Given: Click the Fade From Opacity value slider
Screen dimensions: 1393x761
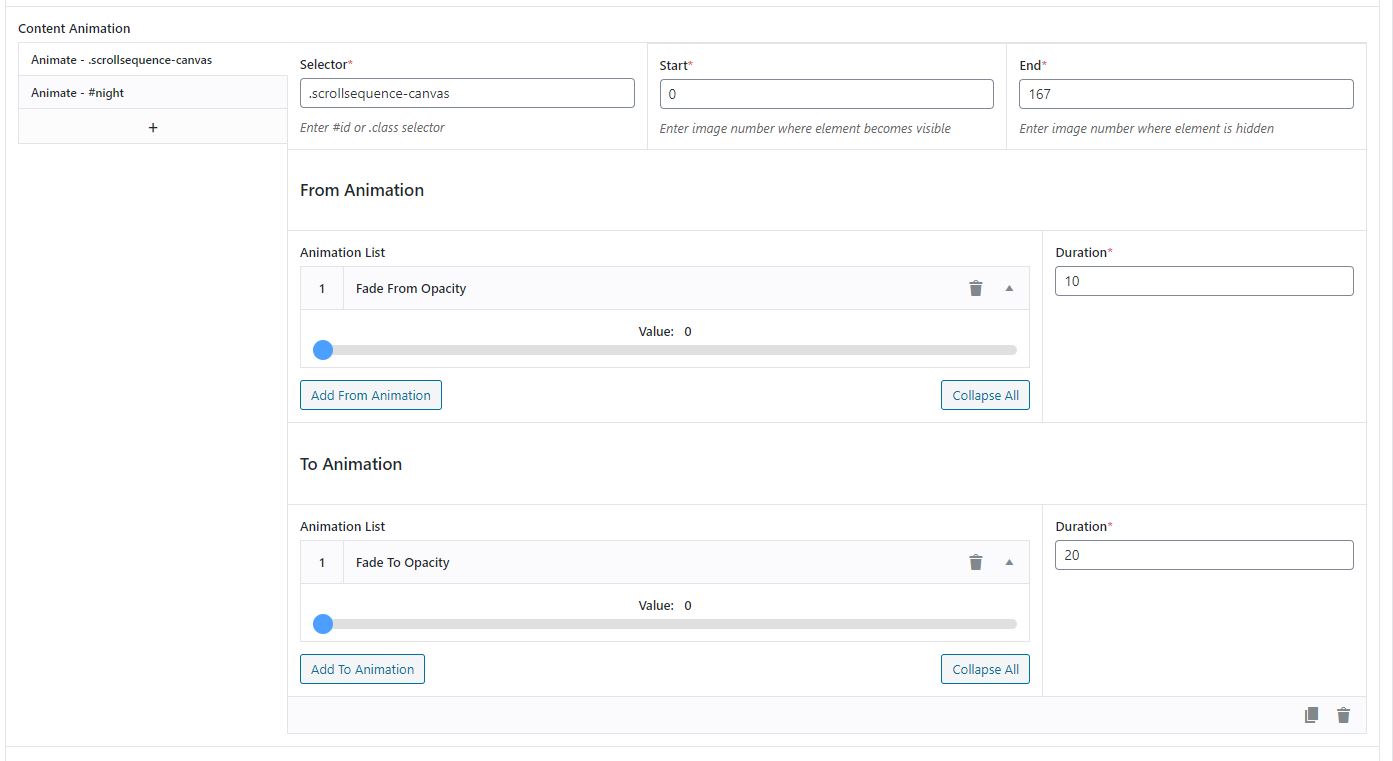Looking at the screenshot, I should point(665,350).
